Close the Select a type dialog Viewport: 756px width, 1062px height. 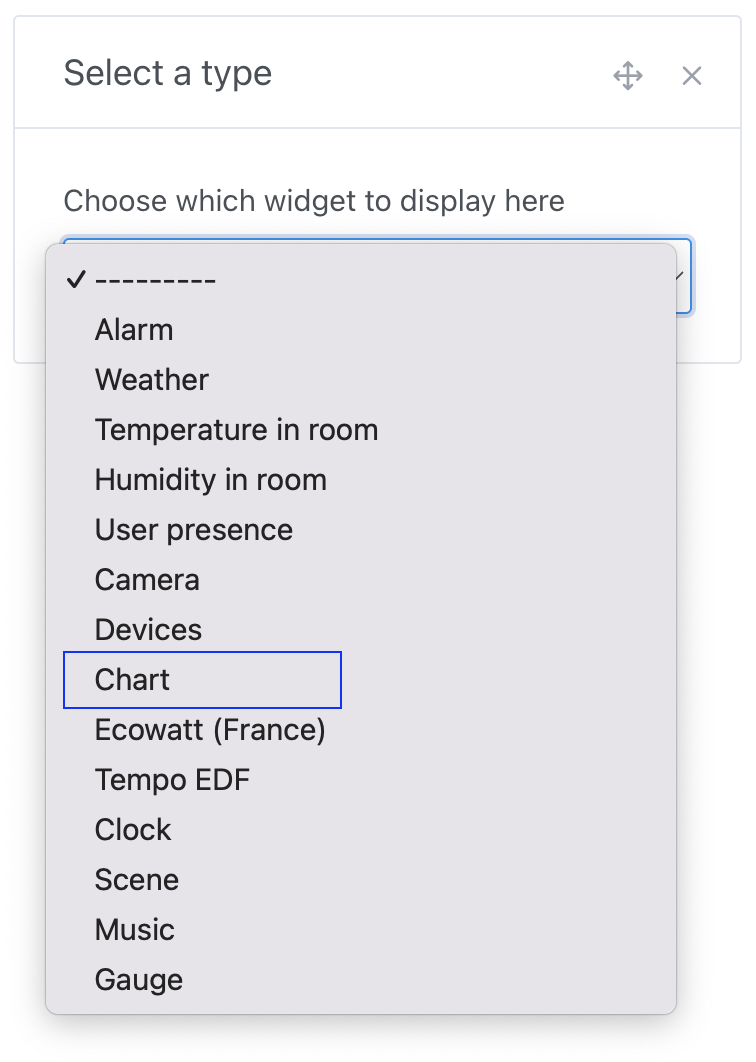pyautogui.click(x=692, y=75)
